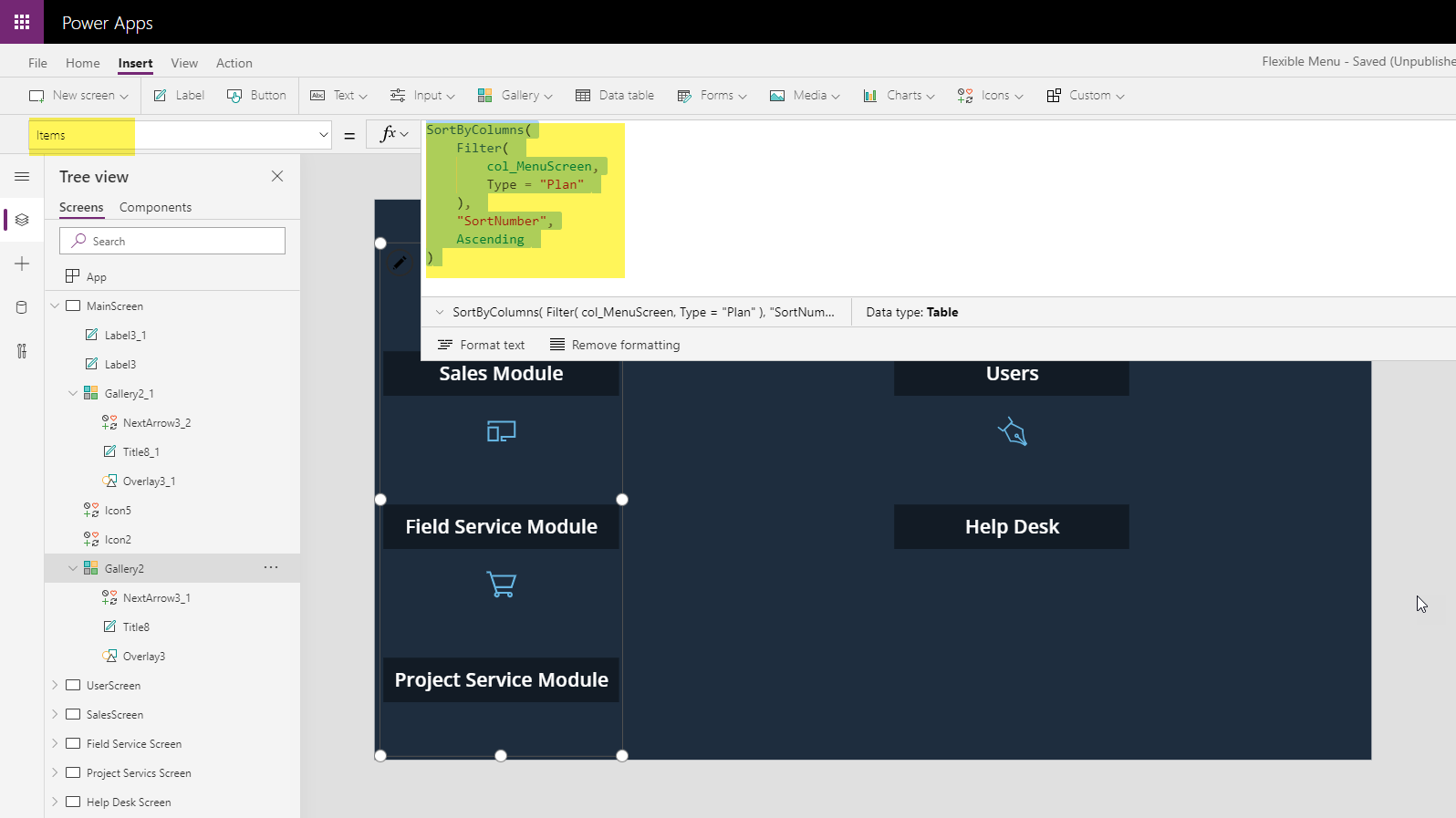Collapse the Gallery2_1 node

73,393
